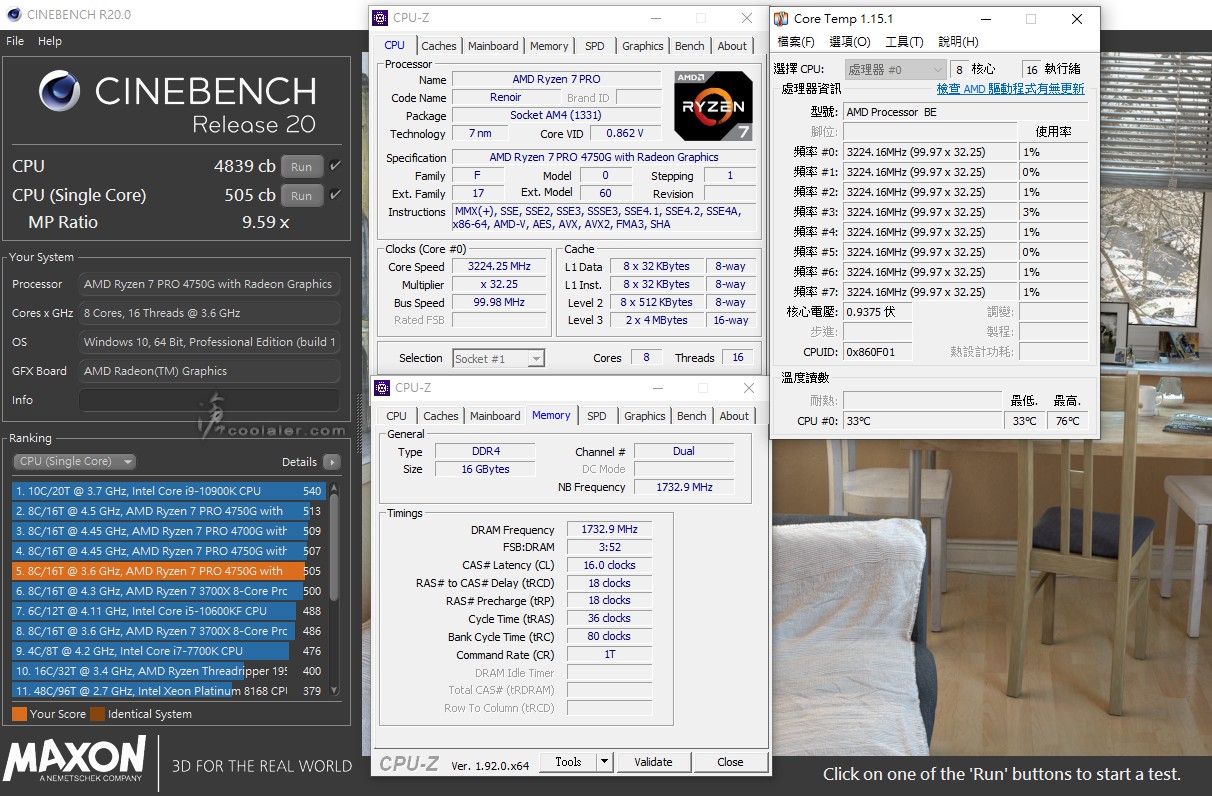This screenshot has width=1212, height=796.
Task: Click the Socket AM4 (1331) package value
Action: [556, 116]
